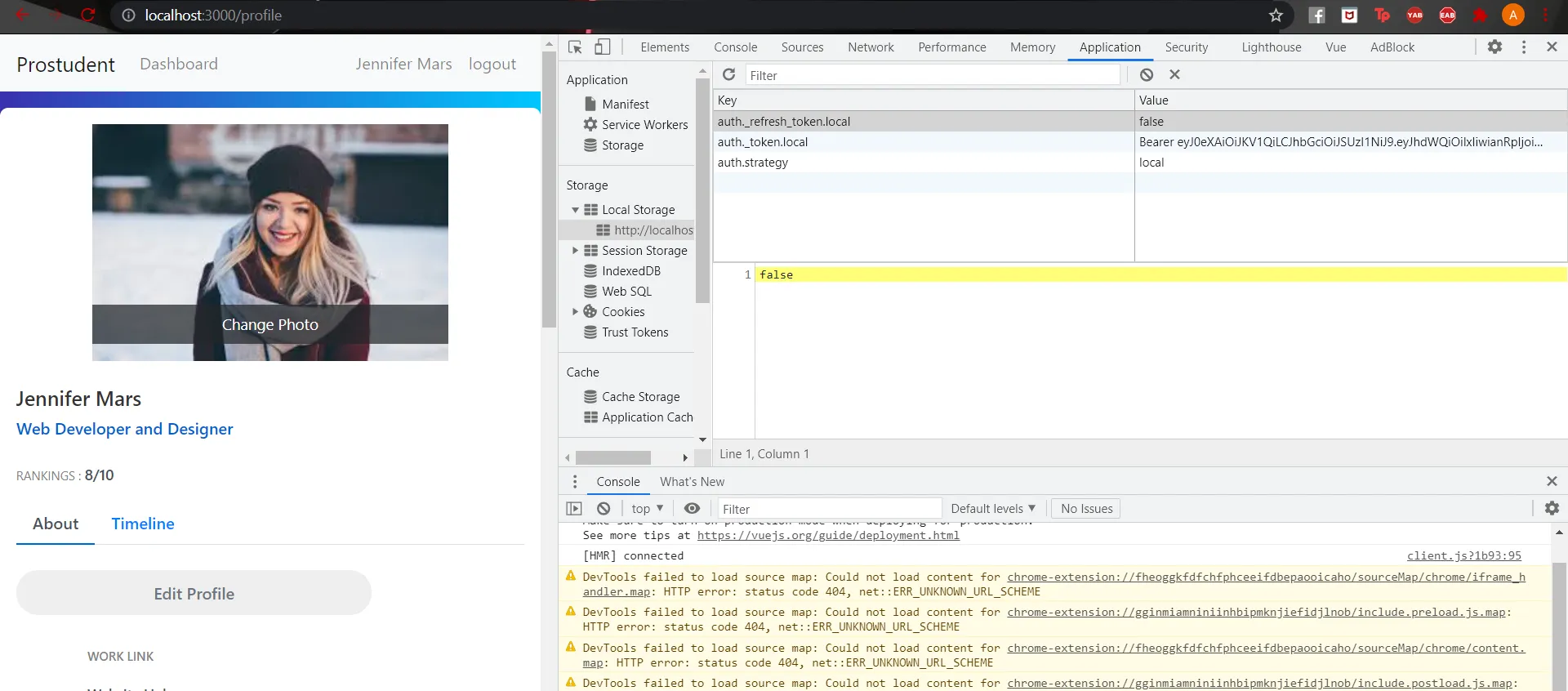Close the DevTools panel

pyautogui.click(x=1552, y=47)
